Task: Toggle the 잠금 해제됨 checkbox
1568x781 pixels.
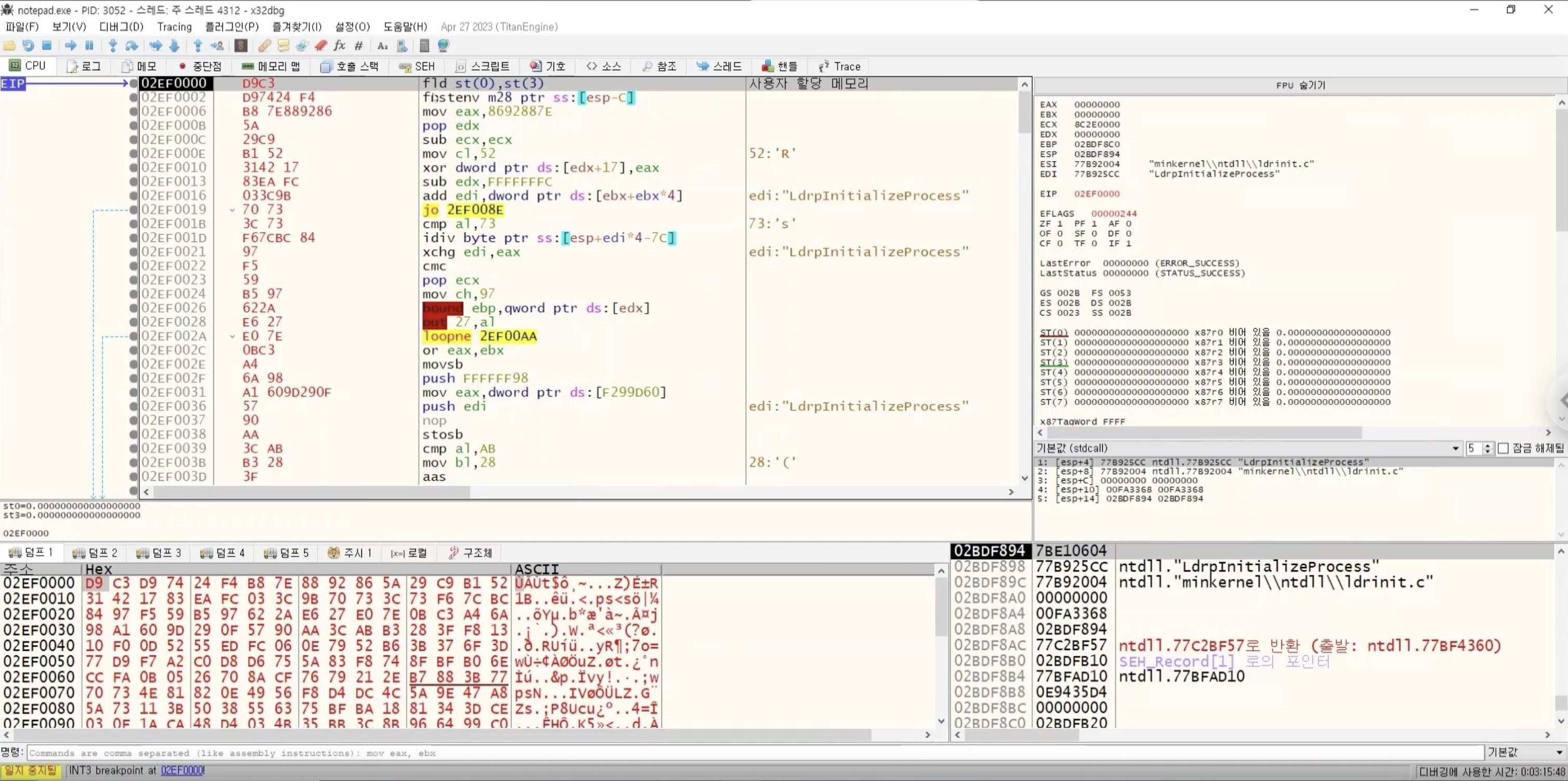Action: (1503, 449)
